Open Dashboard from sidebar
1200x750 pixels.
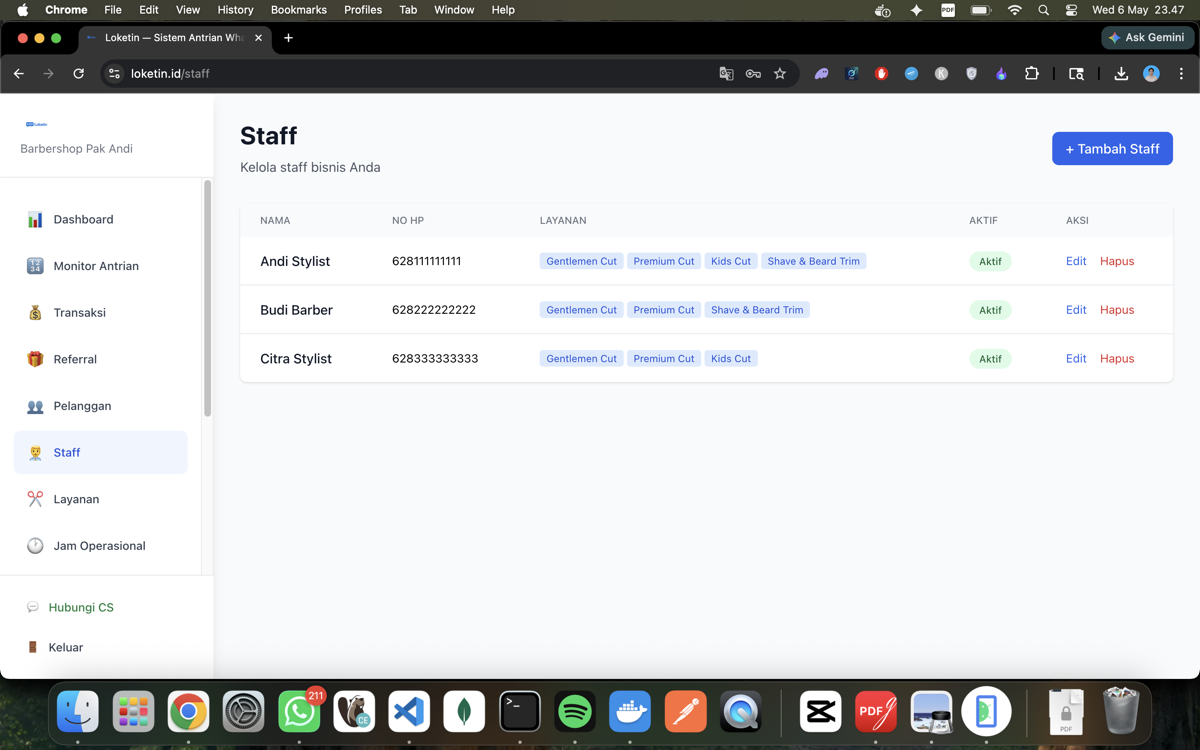click(100, 219)
